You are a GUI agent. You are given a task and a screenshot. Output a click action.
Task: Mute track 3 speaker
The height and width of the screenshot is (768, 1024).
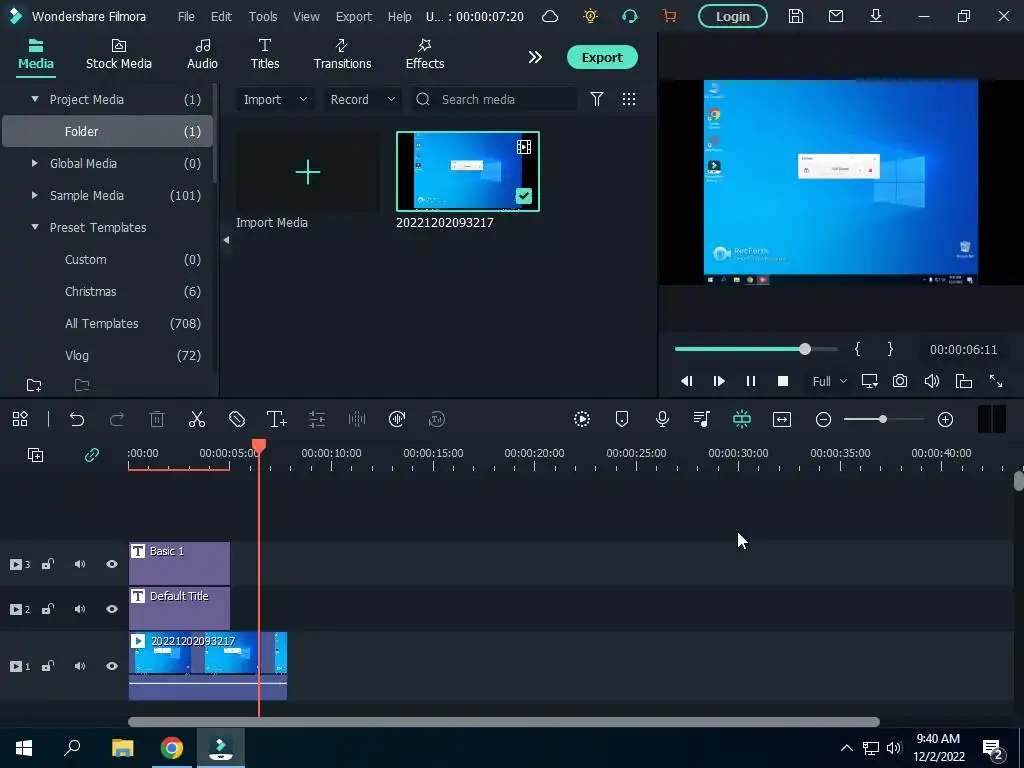80,564
